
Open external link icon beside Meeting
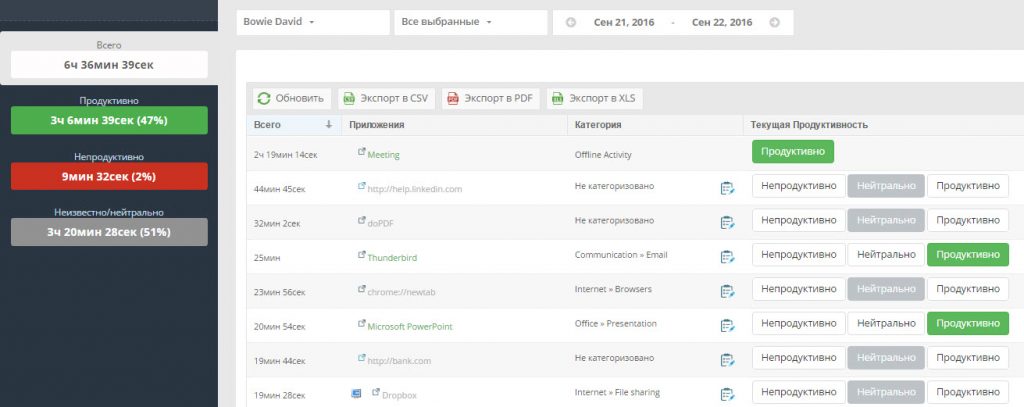click(x=361, y=152)
